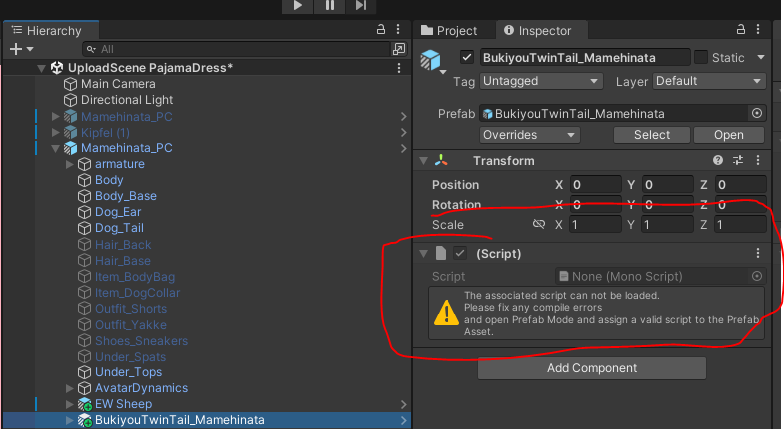Select the Shoes_Sneakers object

(142, 340)
